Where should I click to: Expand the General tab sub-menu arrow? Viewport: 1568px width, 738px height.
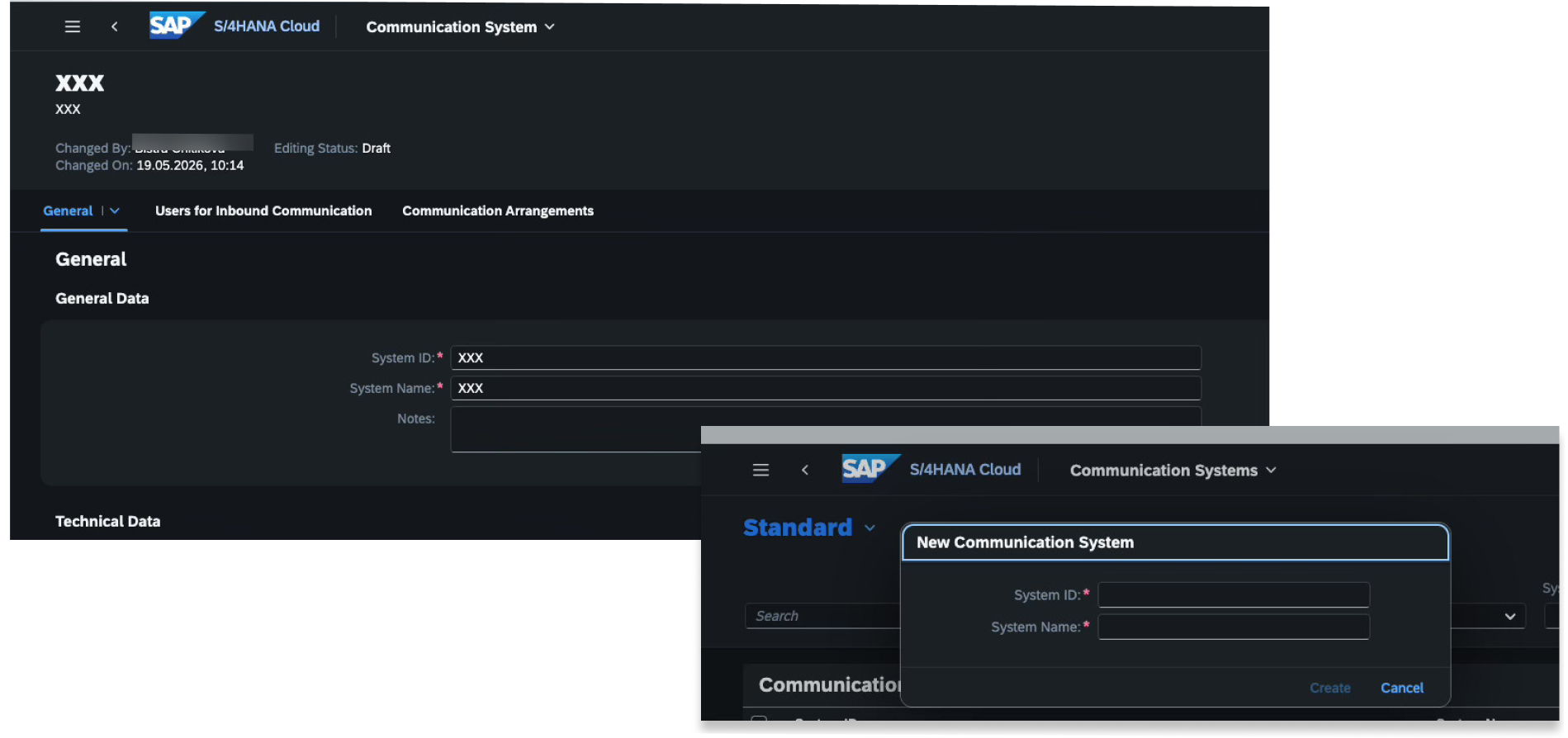[x=115, y=211]
